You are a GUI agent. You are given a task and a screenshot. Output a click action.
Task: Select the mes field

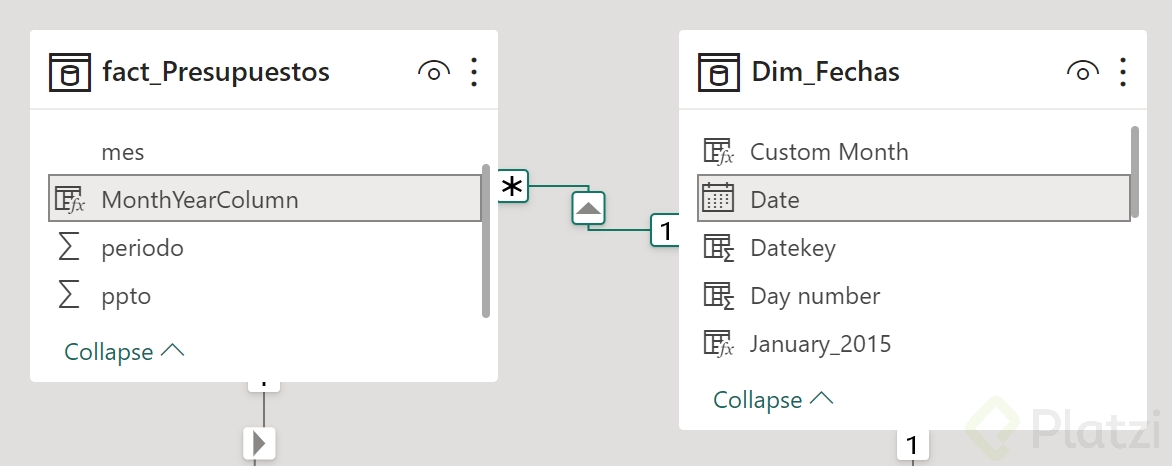(265, 152)
